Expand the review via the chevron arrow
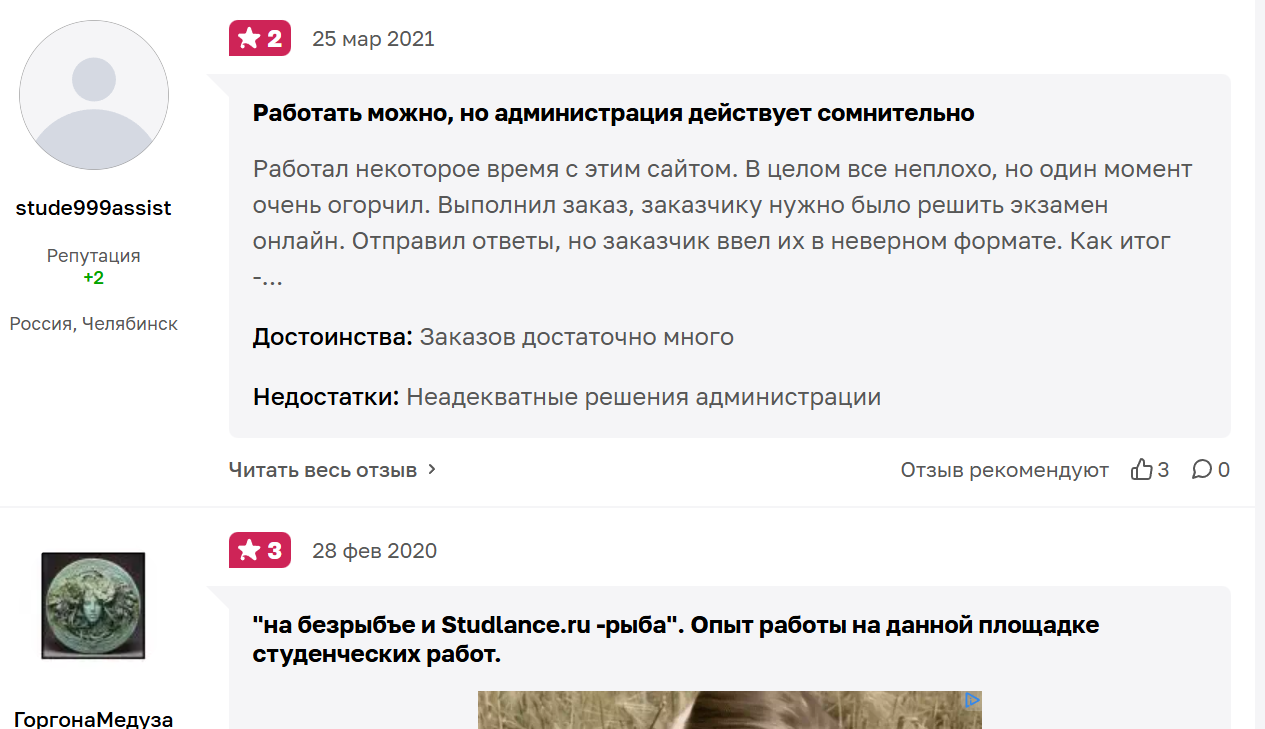1265x729 pixels. click(432, 469)
